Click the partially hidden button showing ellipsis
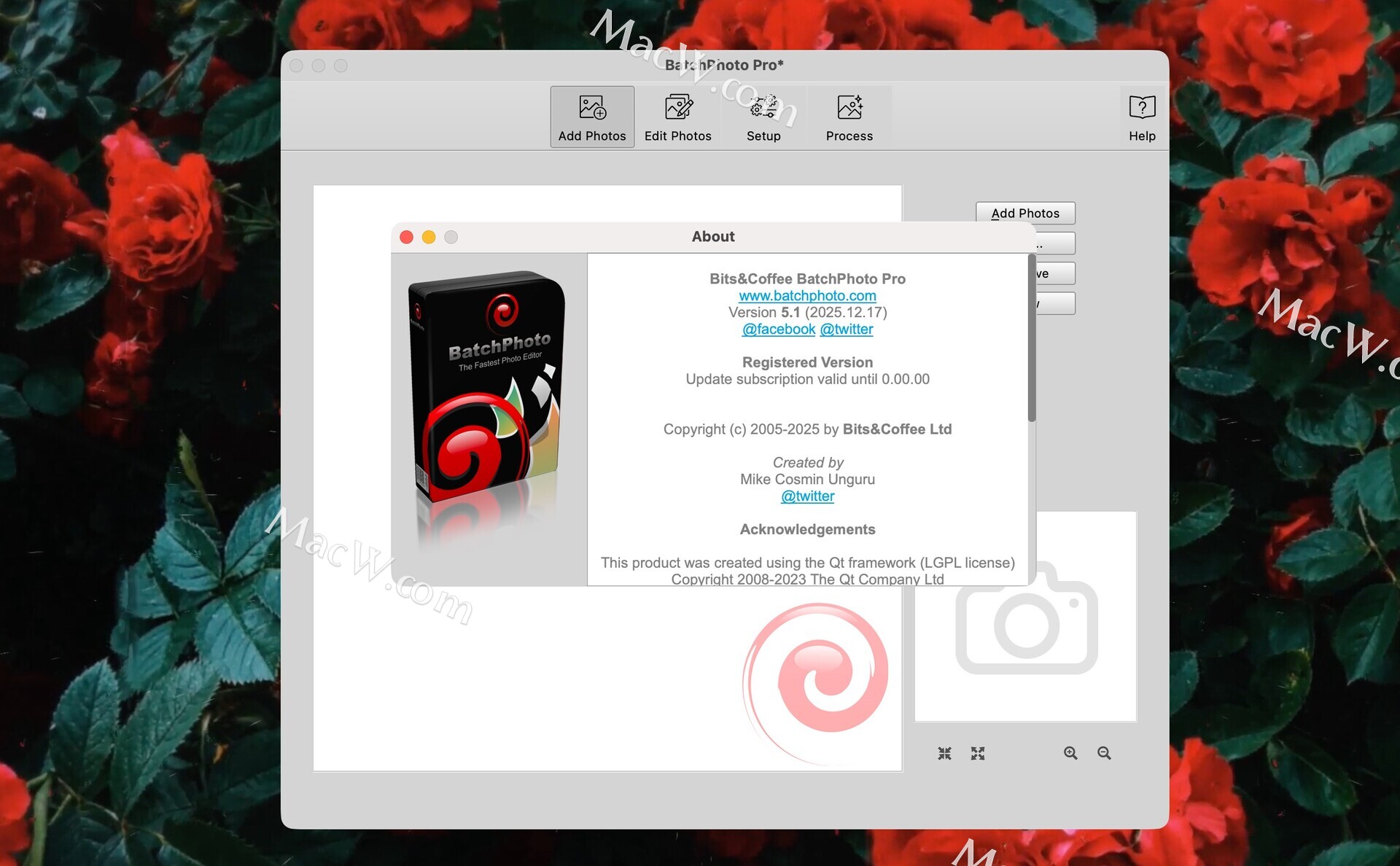The image size is (1400, 866). tap(1055, 243)
